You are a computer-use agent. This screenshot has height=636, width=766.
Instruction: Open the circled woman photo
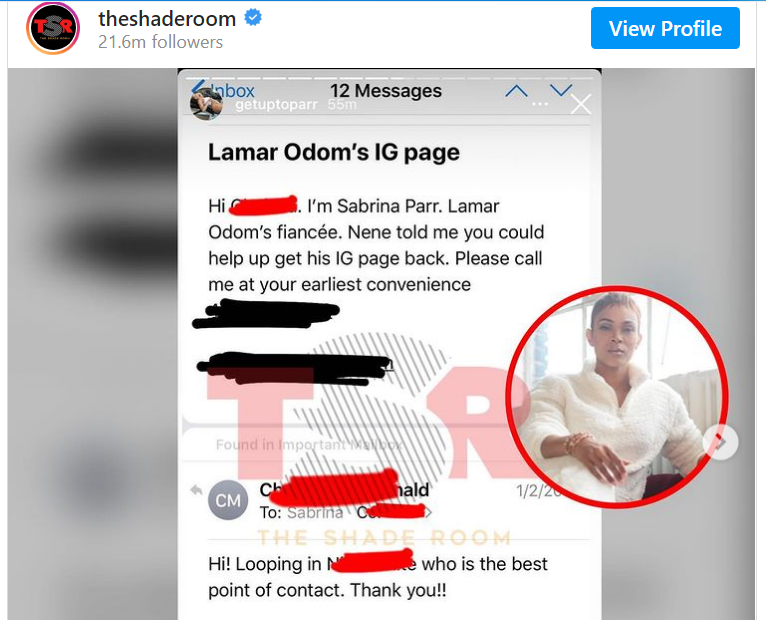tap(617, 397)
